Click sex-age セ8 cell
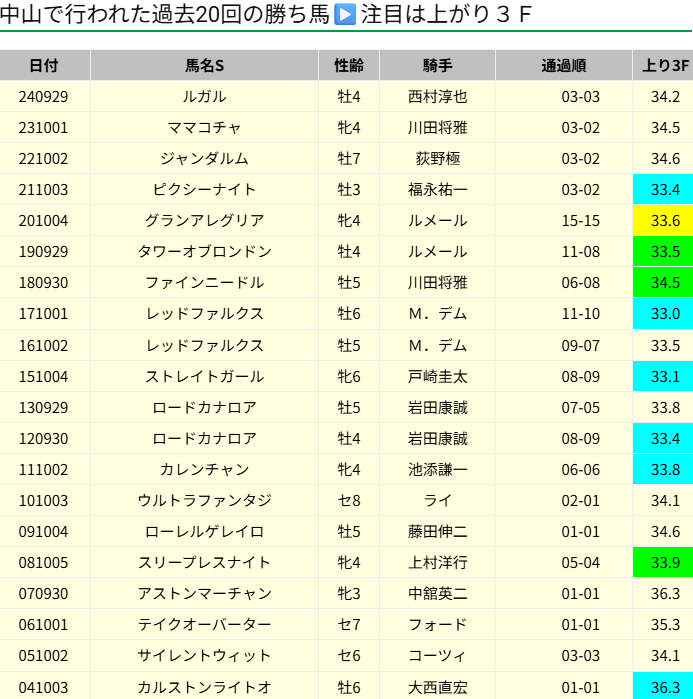Image resolution: width=693 pixels, height=699 pixels. click(x=349, y=500)
